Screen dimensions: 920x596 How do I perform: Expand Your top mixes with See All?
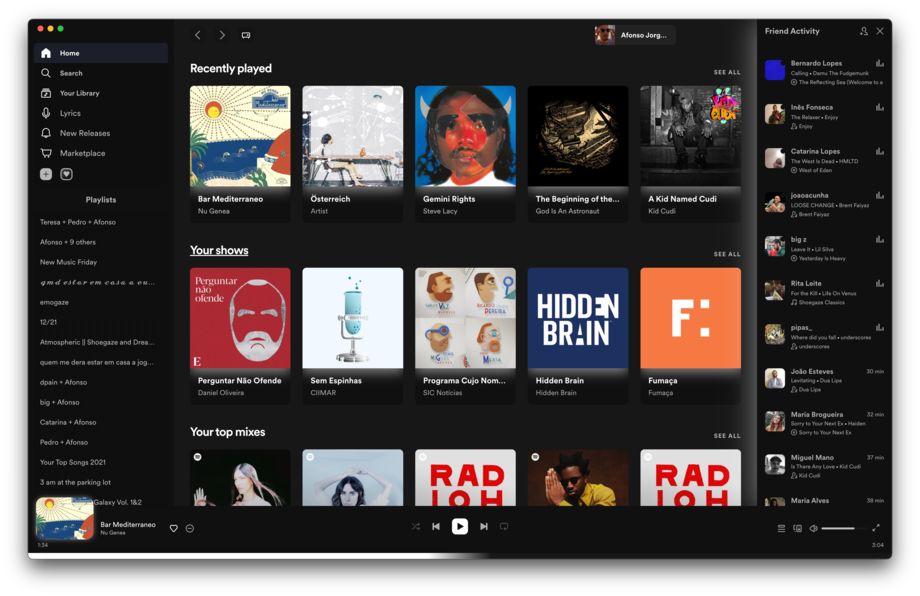(727, 436)
